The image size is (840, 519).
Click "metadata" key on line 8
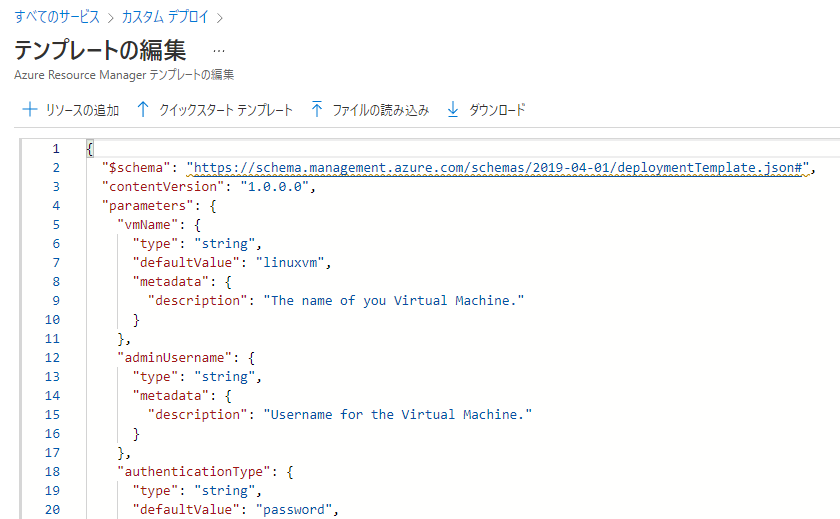pos(170,282)
